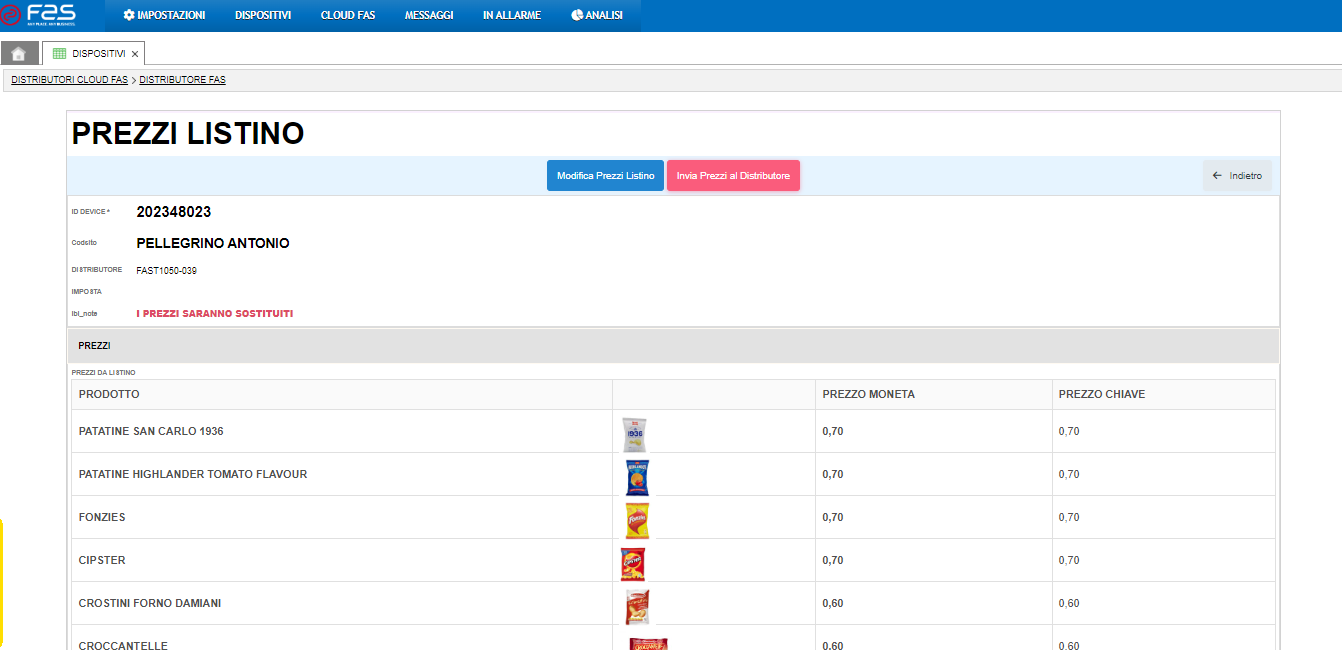Click the grid icon on the Dispositivi tab
The image size is (1342, 652).
pos(59,54)
